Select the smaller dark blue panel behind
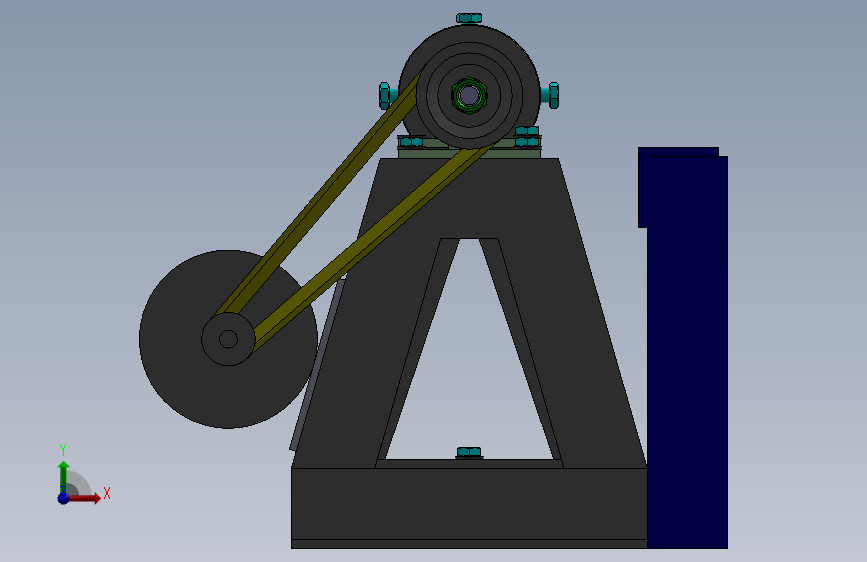 coord(678,152)
